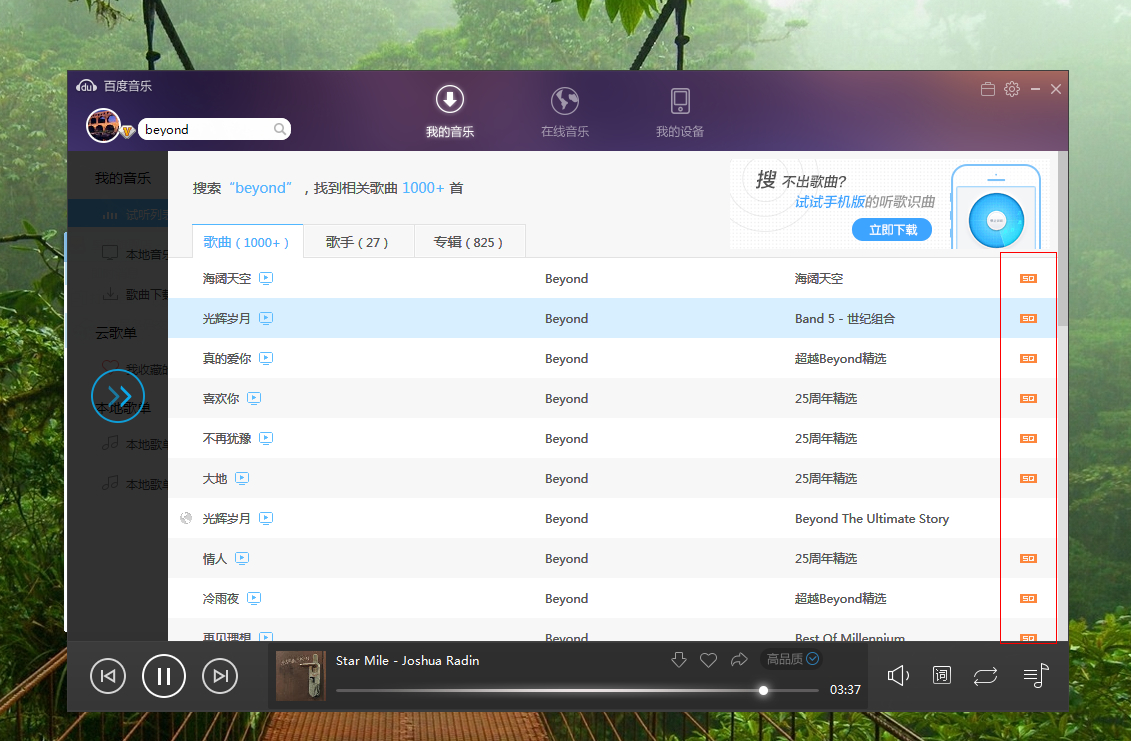Screen dimensions: 1131x741
Task: Share the current playing song
Action: [x=739, y=659]
